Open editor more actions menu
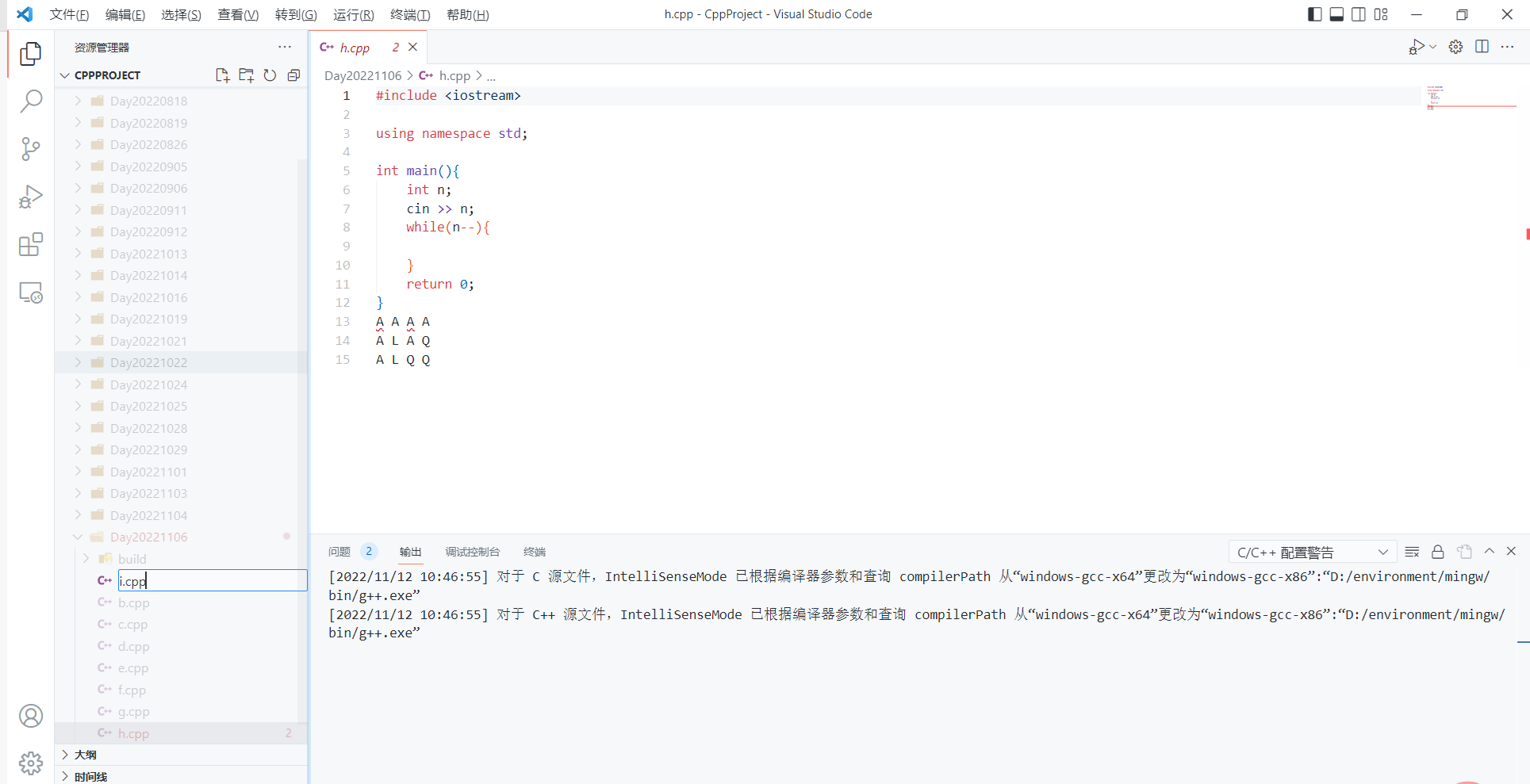 click(1508, 47)
